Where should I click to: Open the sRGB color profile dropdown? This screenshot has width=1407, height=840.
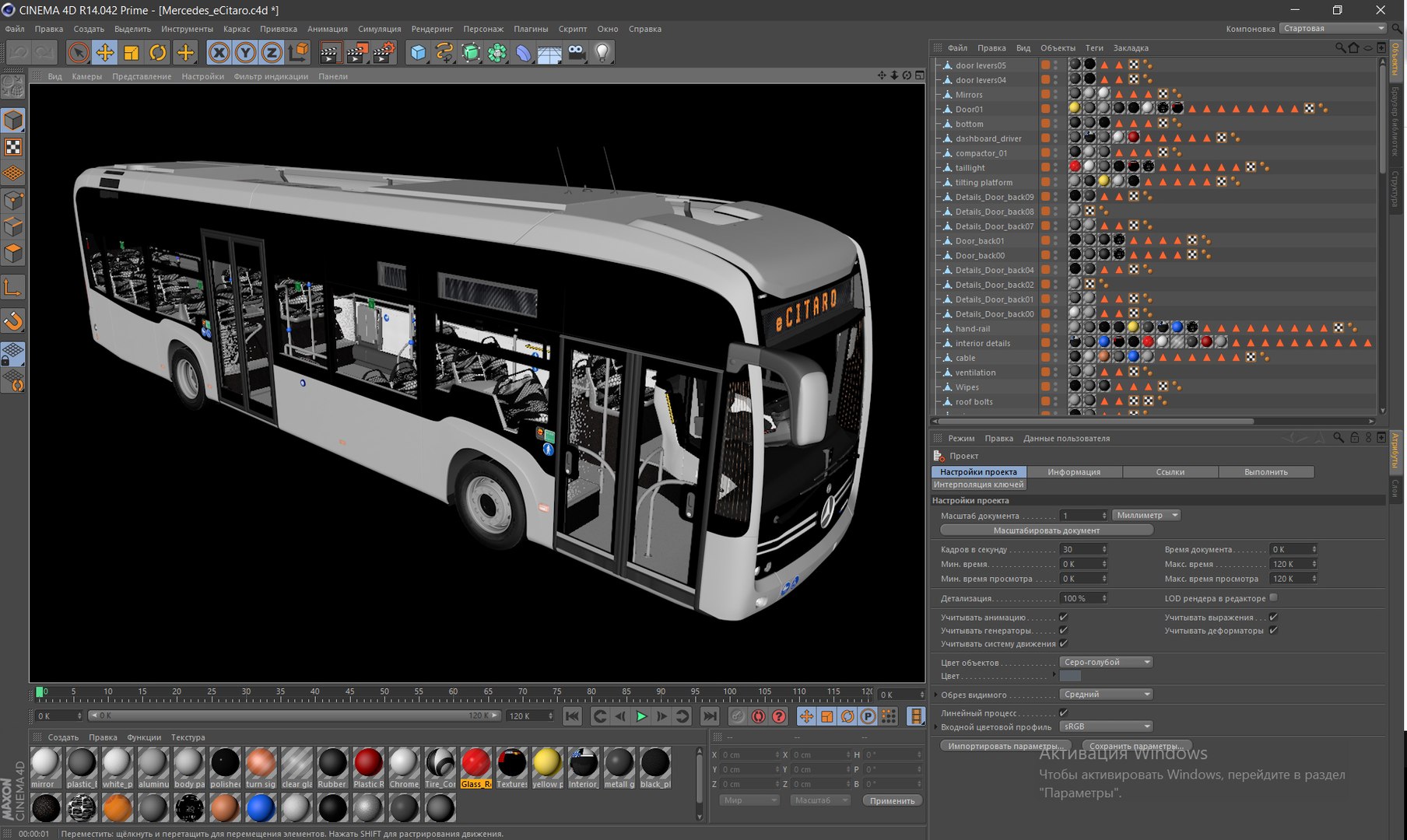point(1106,726)
